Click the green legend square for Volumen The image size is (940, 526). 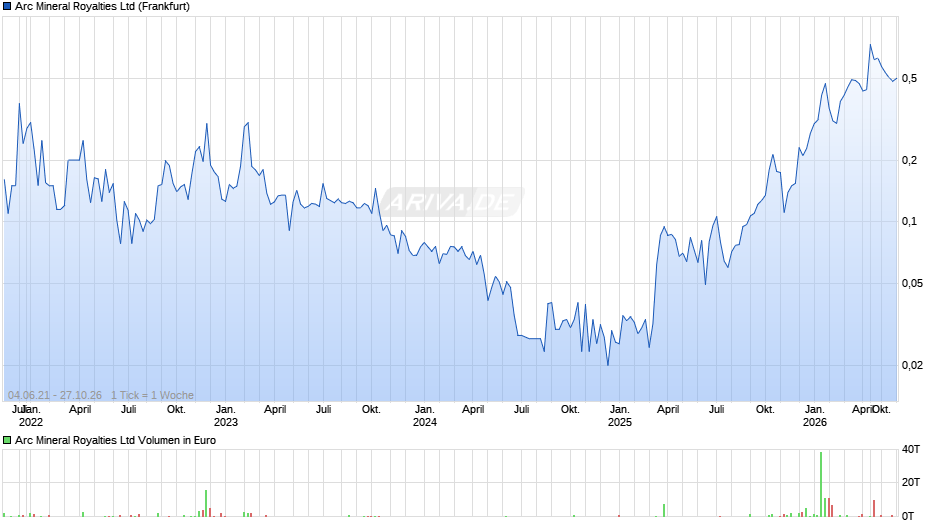[7, 440]
